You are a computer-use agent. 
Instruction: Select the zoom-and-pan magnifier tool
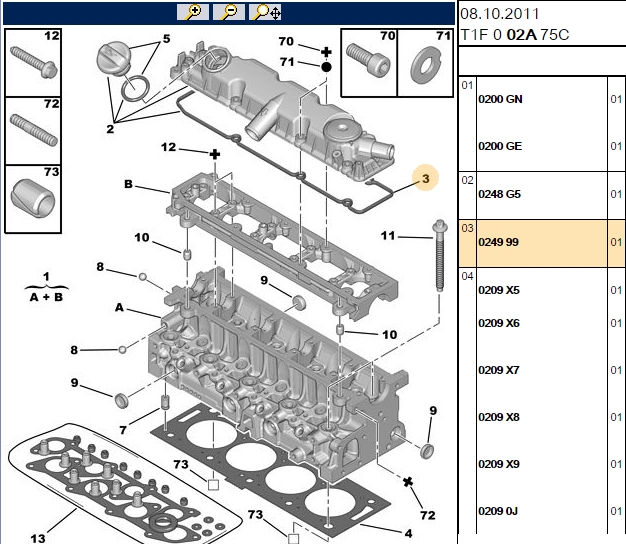click(x=265, y=12)
